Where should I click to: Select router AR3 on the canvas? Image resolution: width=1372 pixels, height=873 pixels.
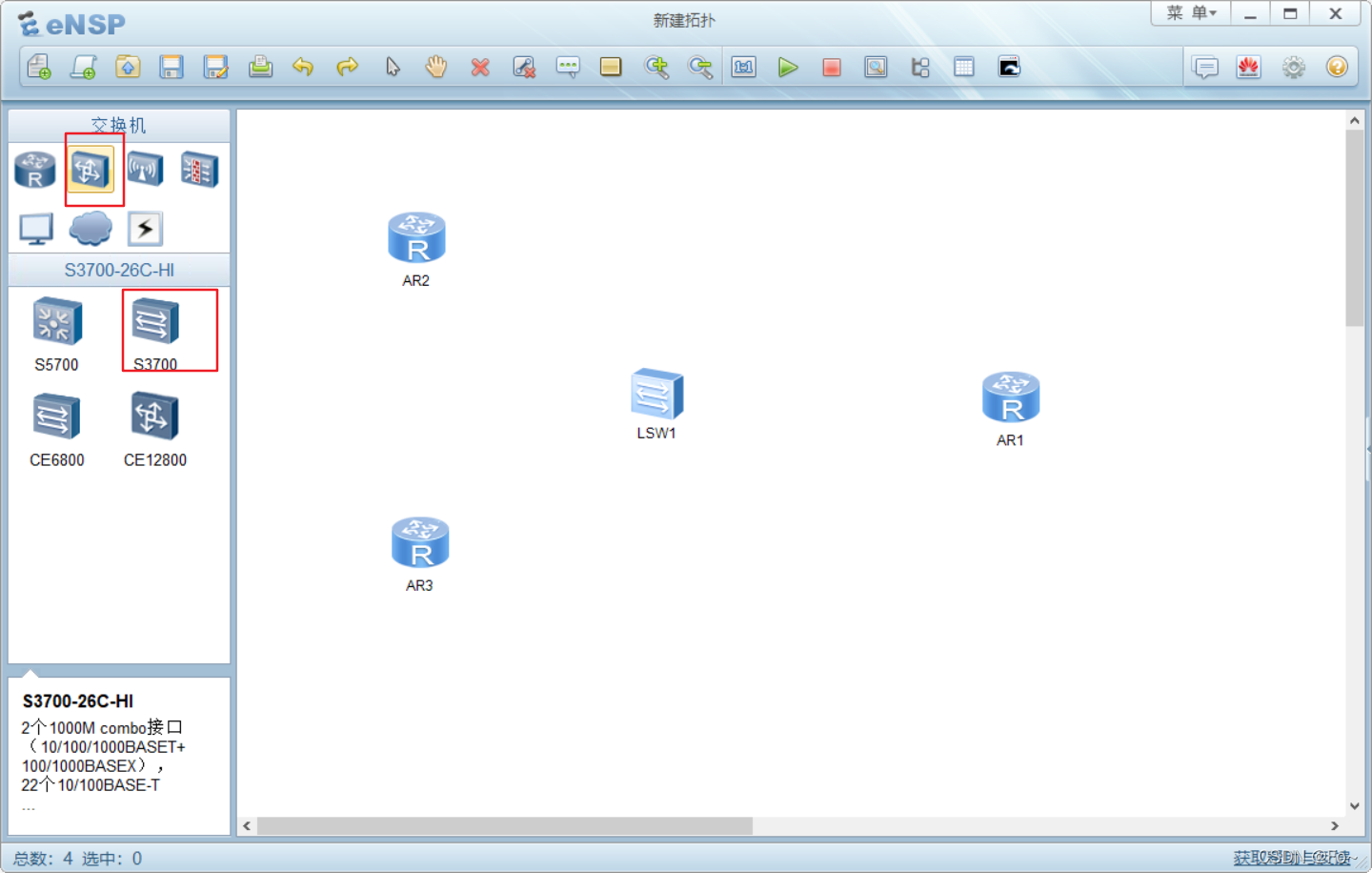pos(420,542)
